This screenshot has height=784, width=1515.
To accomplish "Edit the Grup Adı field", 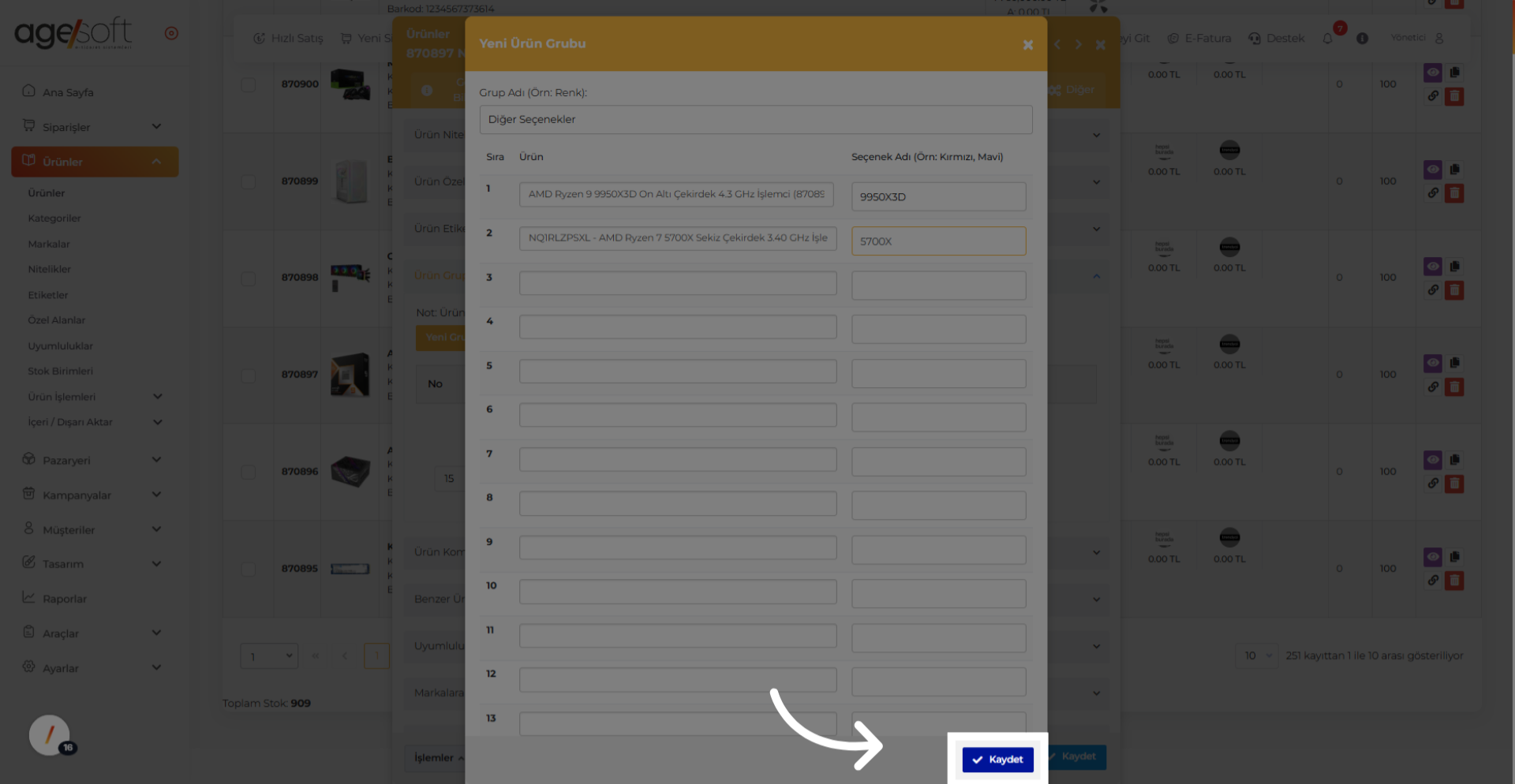I will coord(755,120).
